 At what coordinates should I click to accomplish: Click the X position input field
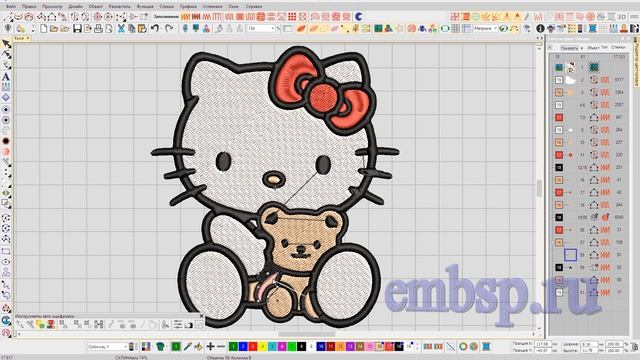coord(542,344)
